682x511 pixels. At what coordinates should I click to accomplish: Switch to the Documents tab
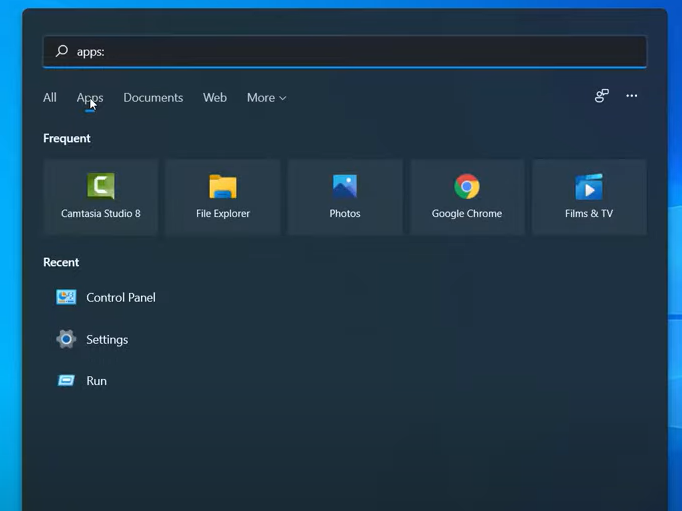pyautogui.click(x=153, y=98)
